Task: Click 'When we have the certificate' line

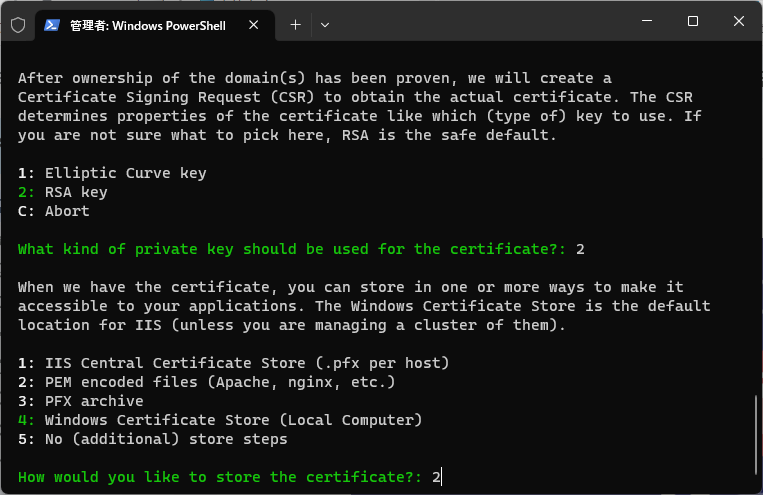Action: (x=351, y=287)
